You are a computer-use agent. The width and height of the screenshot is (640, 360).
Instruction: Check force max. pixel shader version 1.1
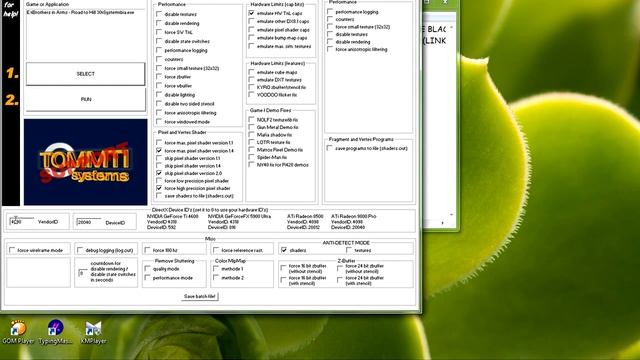tap(159, 143)
